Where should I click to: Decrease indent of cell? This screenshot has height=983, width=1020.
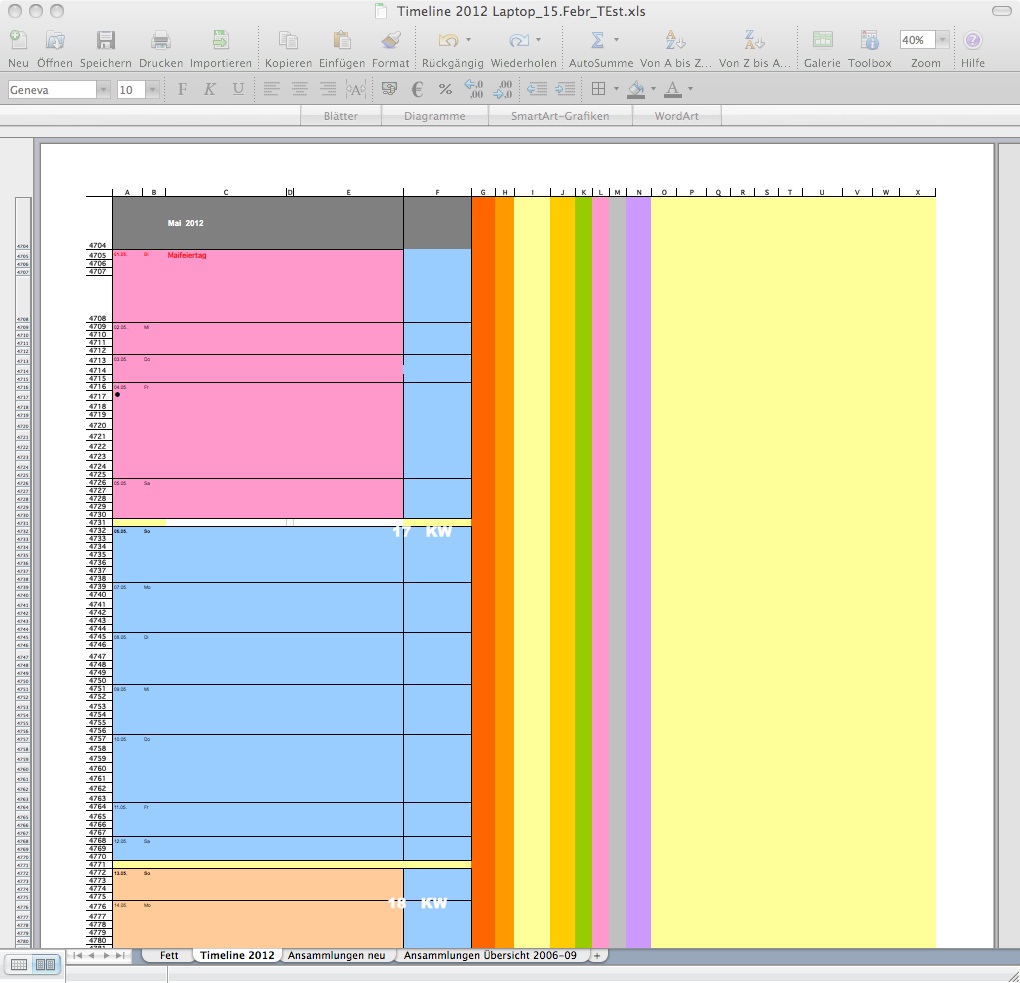click(537, 89)
